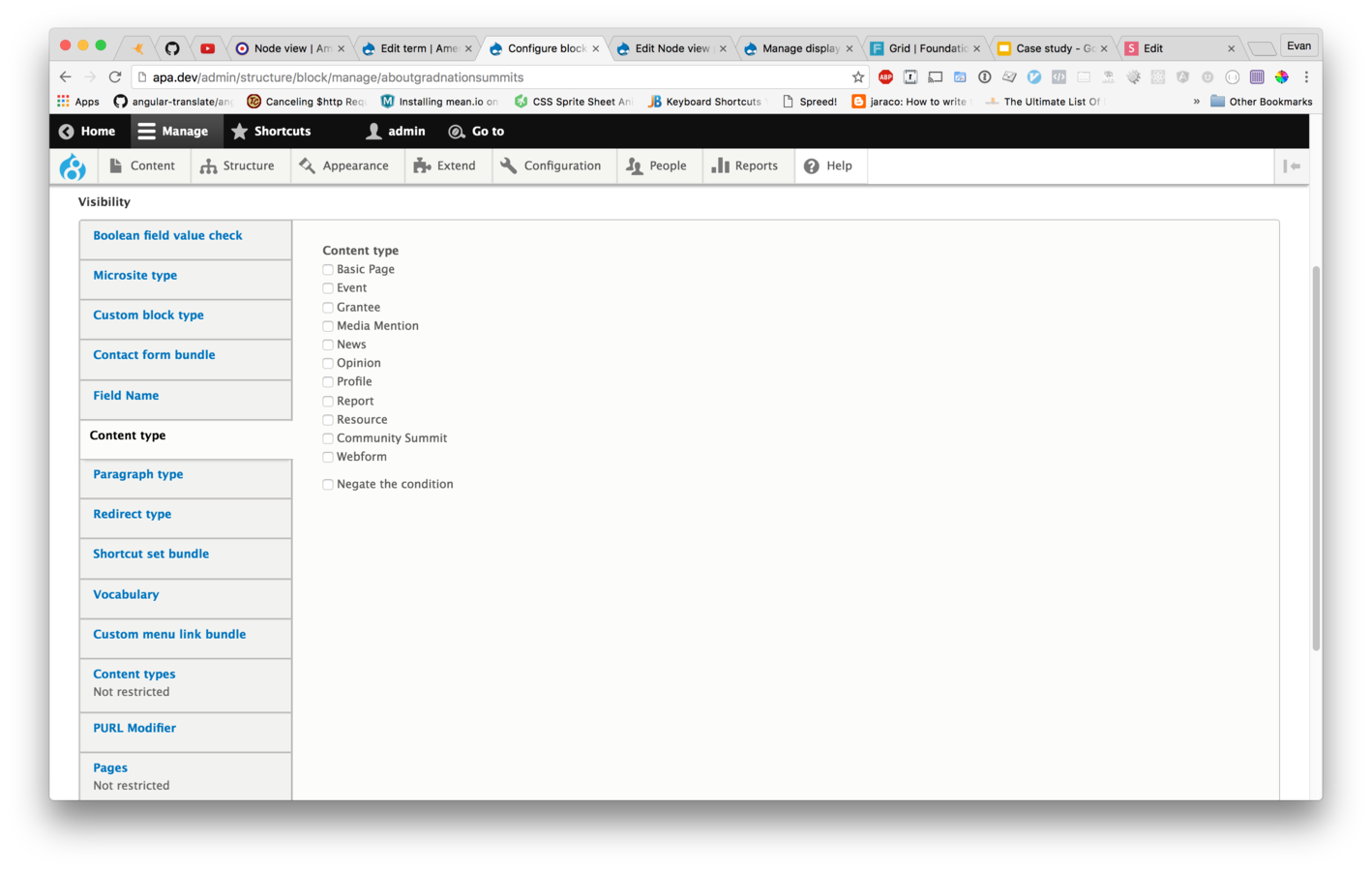Image resolution: width=1372 pixels, height=871 pixels.
Task: Open Chrome three-dot menu
Action: [x=1306, y=76]
